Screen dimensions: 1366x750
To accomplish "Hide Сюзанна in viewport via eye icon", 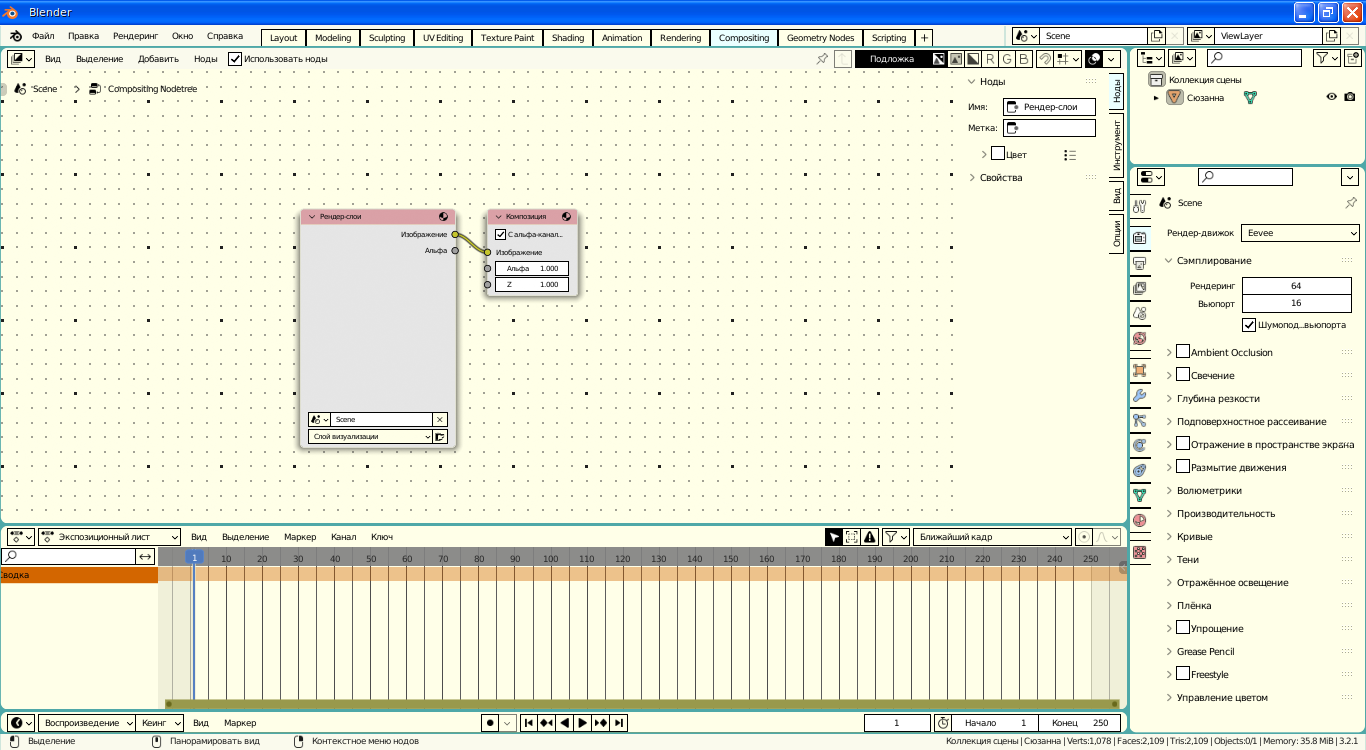I will pyautogui.click(x=1332, y=97).
